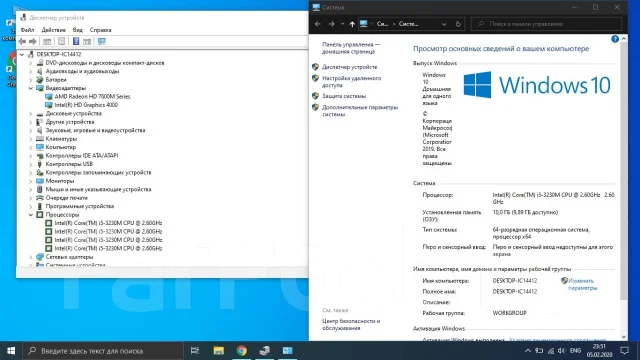Click the monitor scan icon in Device Manager toolbar

click(102, 41)
